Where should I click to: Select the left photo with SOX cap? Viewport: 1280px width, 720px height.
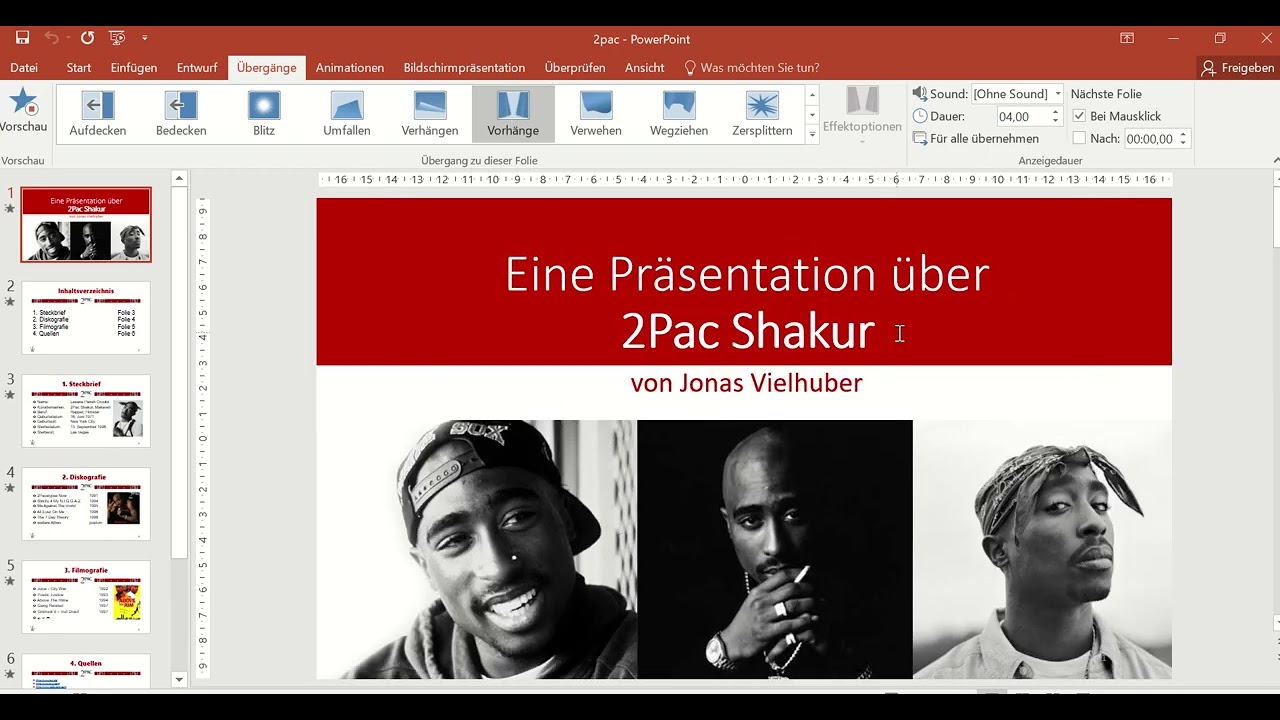point(477,549)
